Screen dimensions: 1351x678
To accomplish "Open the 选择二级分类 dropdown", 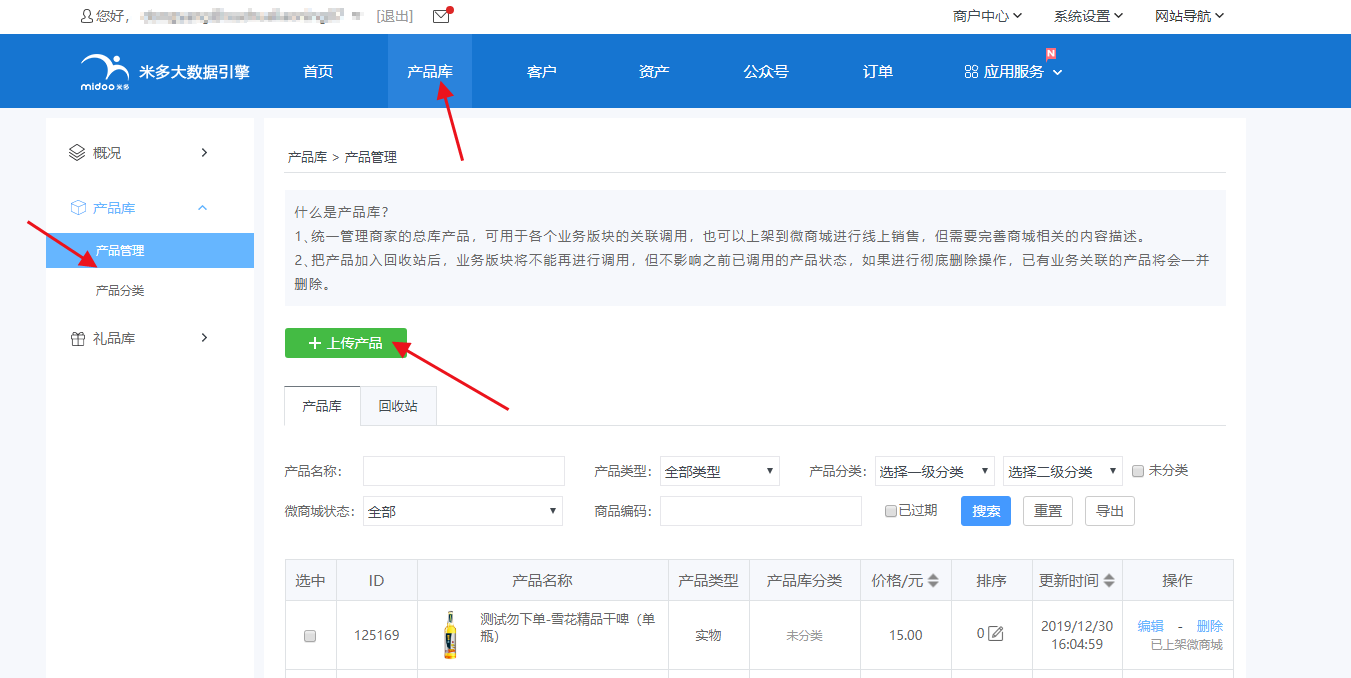I will pos(1063,471).
